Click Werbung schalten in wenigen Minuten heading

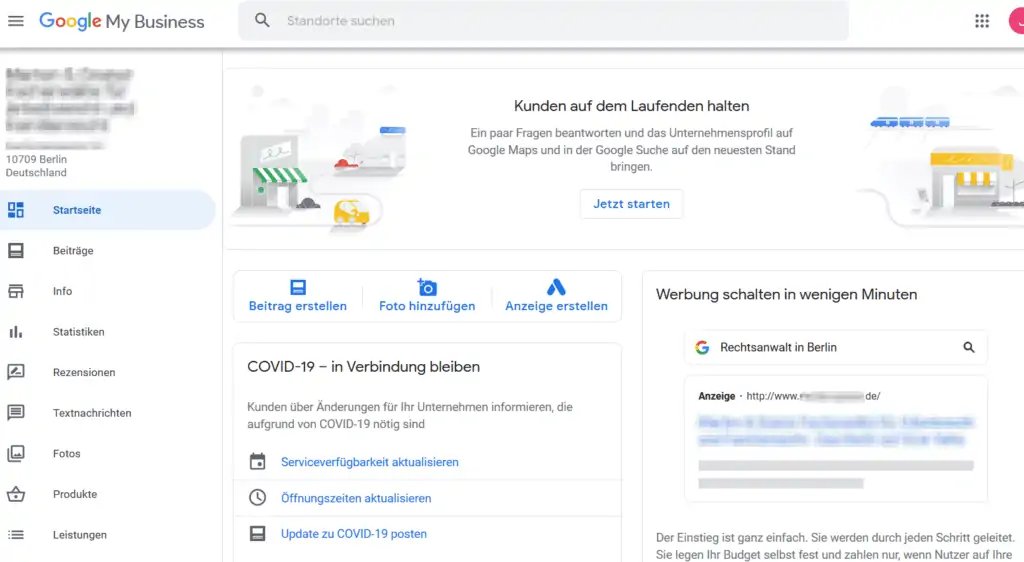pos(786,294)
